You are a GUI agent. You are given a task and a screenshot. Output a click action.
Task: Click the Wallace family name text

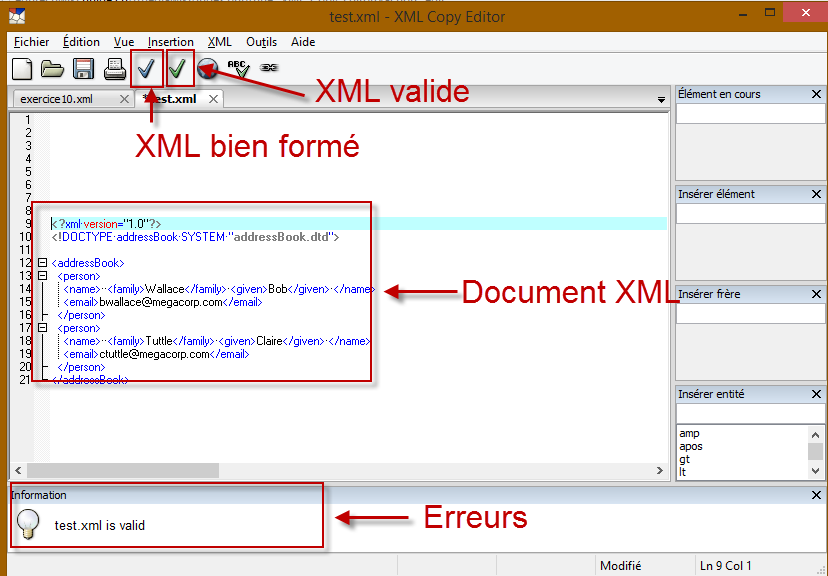(164, 289)
